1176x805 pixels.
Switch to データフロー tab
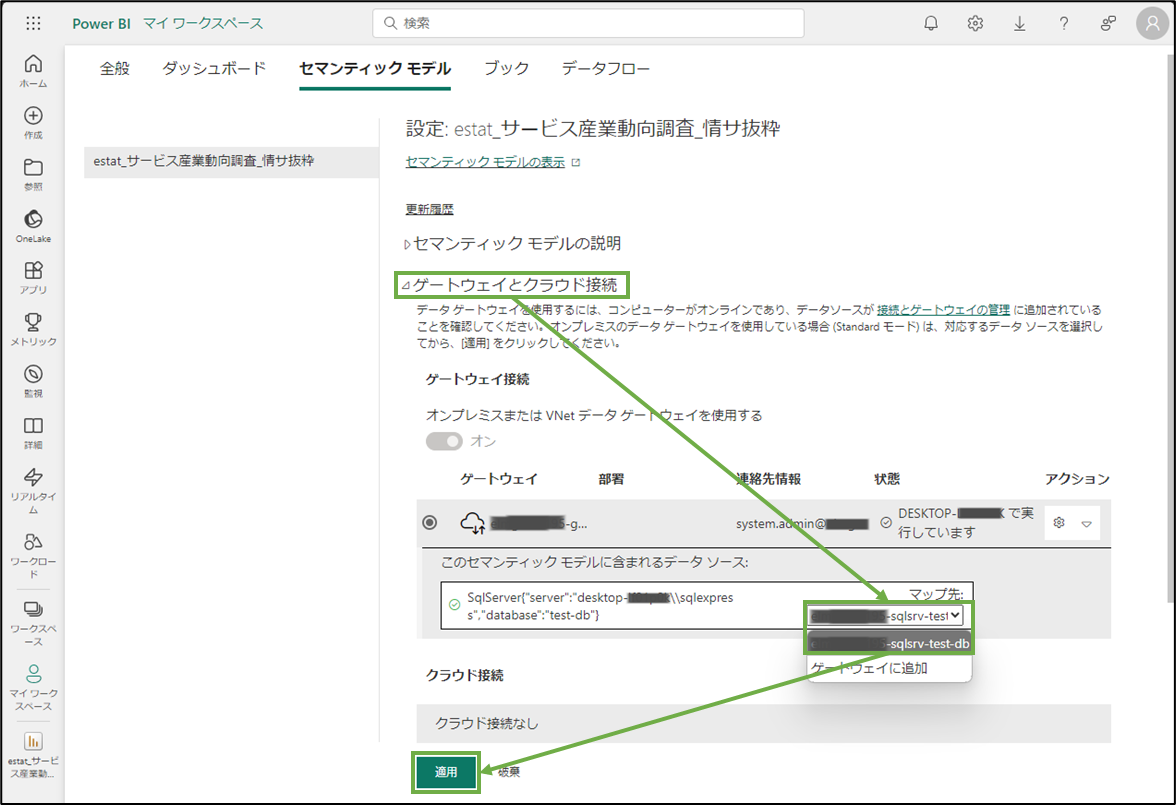coord(605,68)
